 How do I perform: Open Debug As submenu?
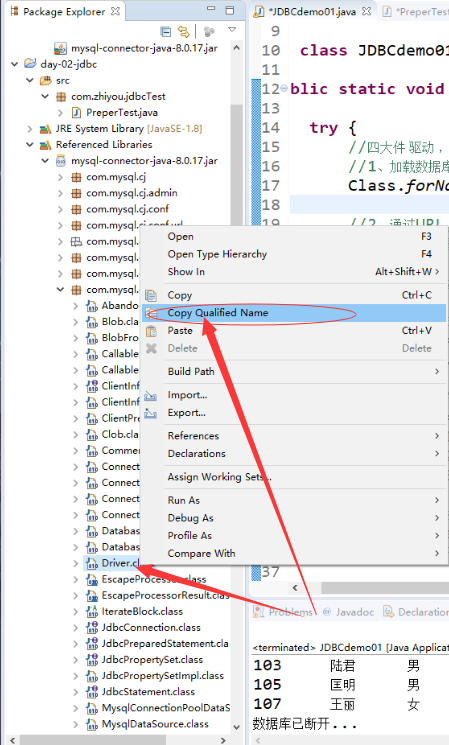tap(295, 518)
